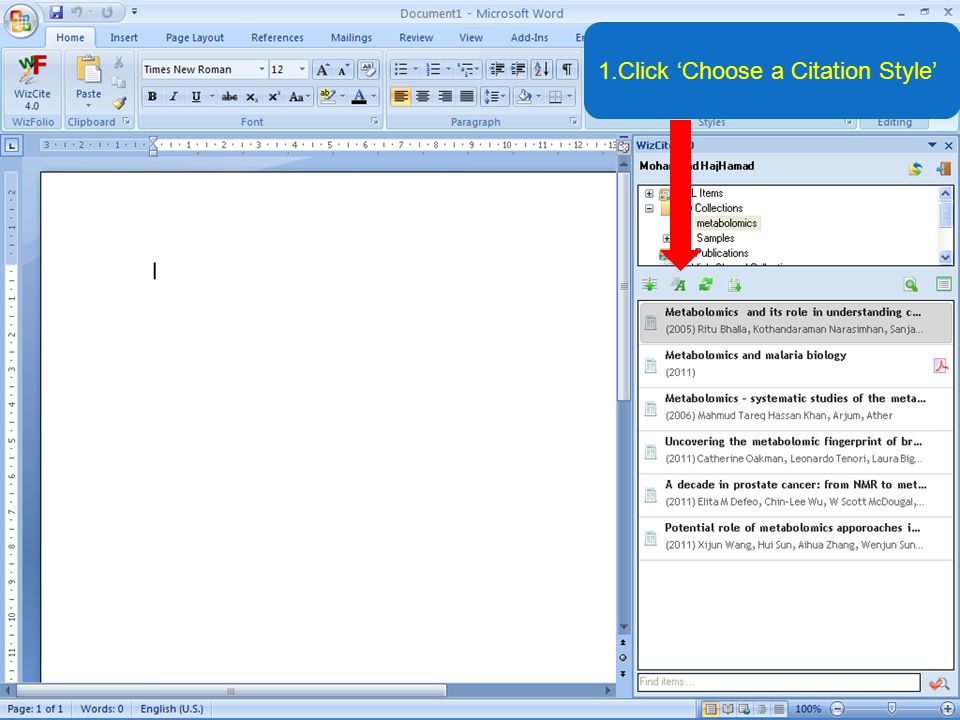Screen dimensions: 960x720
Task: Click the Insert Citation icon in WizCite
Action: click(x=650, y=285)
